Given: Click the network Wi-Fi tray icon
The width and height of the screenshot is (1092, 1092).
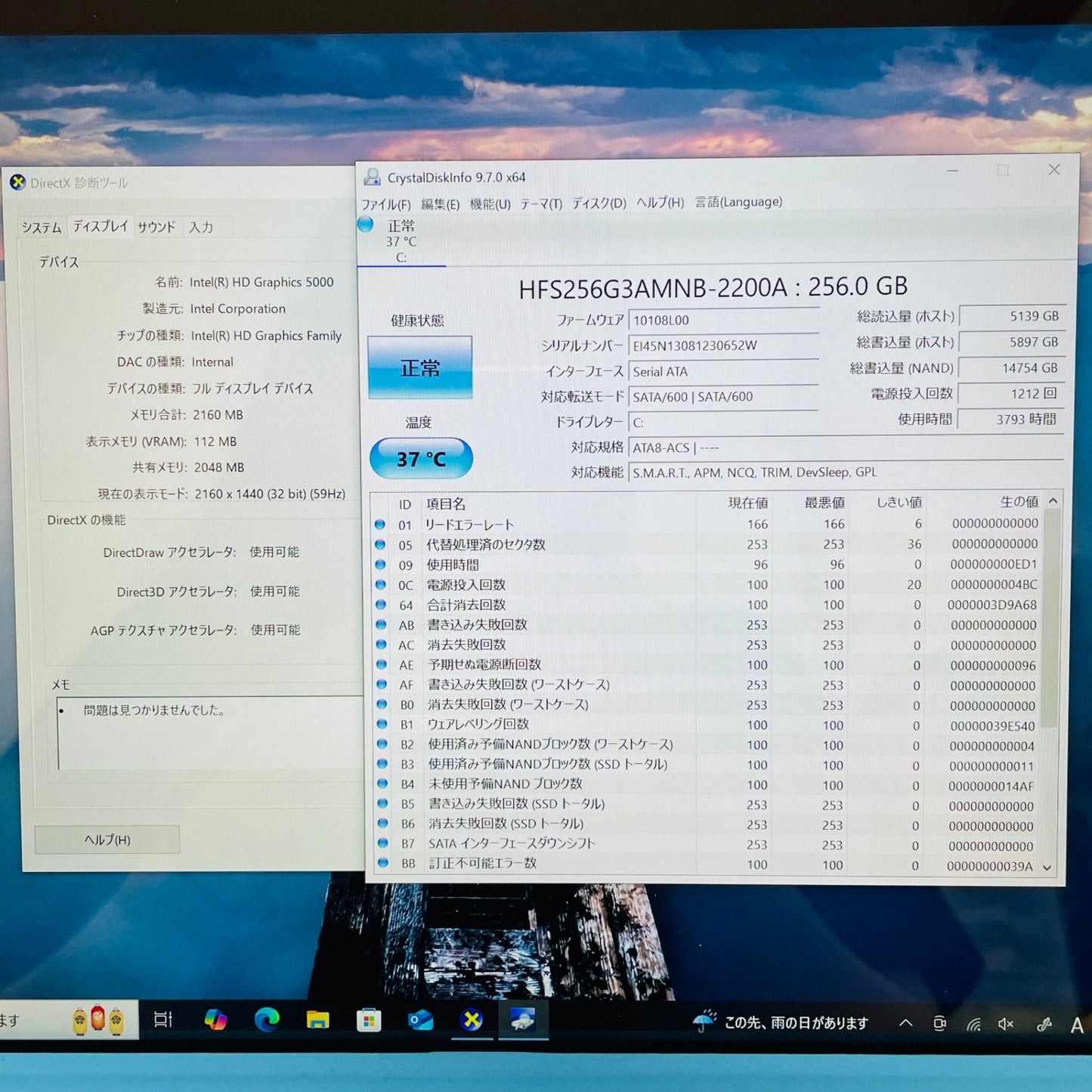Looking at the screenshot, I should click(x=973, y=1024).
